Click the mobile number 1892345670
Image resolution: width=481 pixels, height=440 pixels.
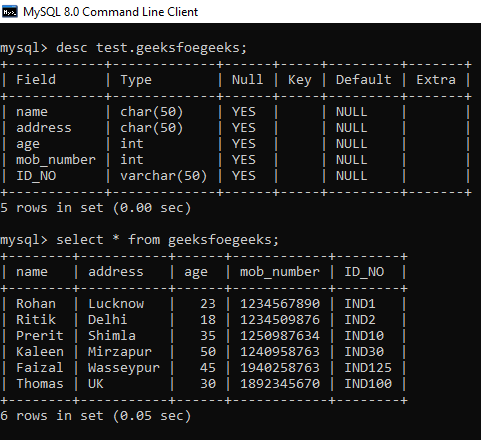(x=280, y=384)
